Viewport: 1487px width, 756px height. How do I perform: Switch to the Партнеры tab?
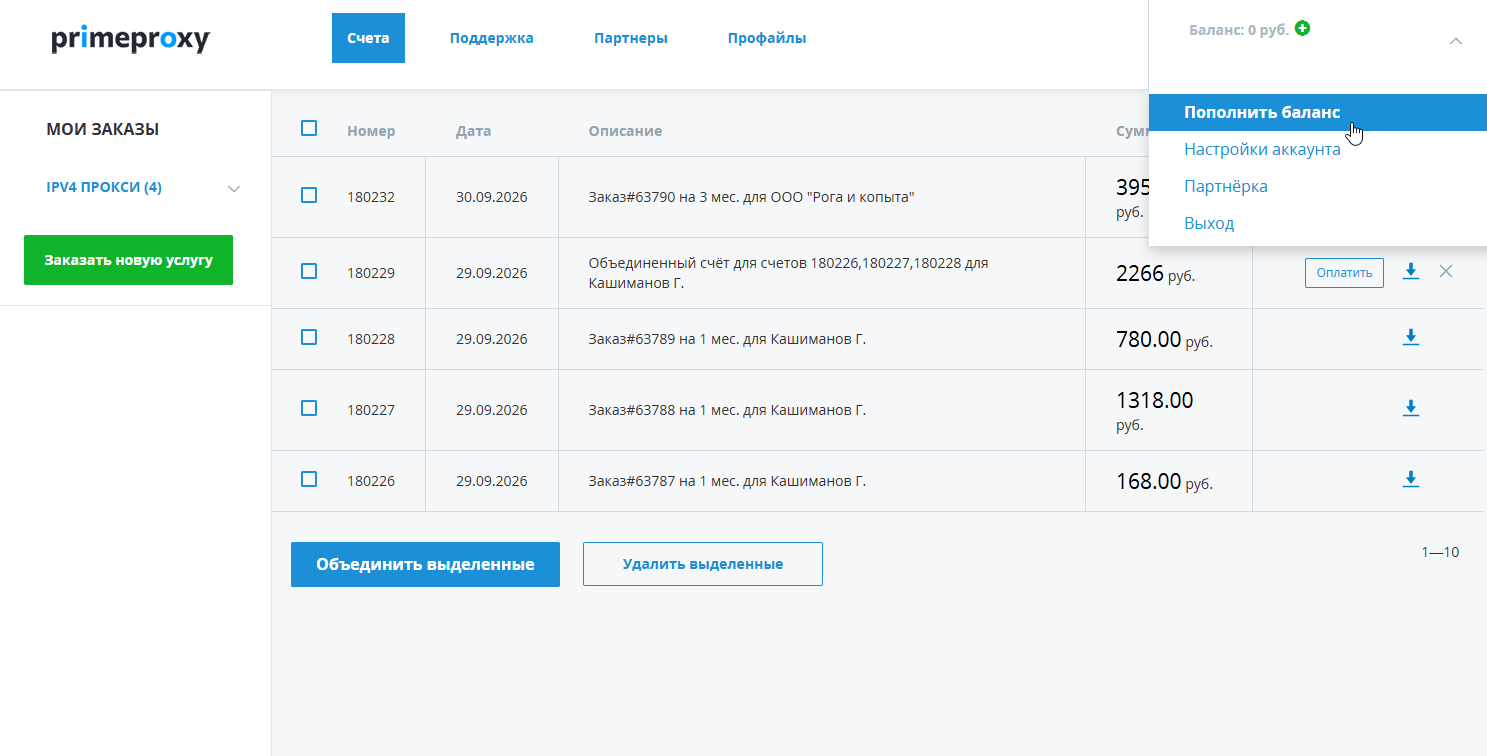(x=631, y=38)
